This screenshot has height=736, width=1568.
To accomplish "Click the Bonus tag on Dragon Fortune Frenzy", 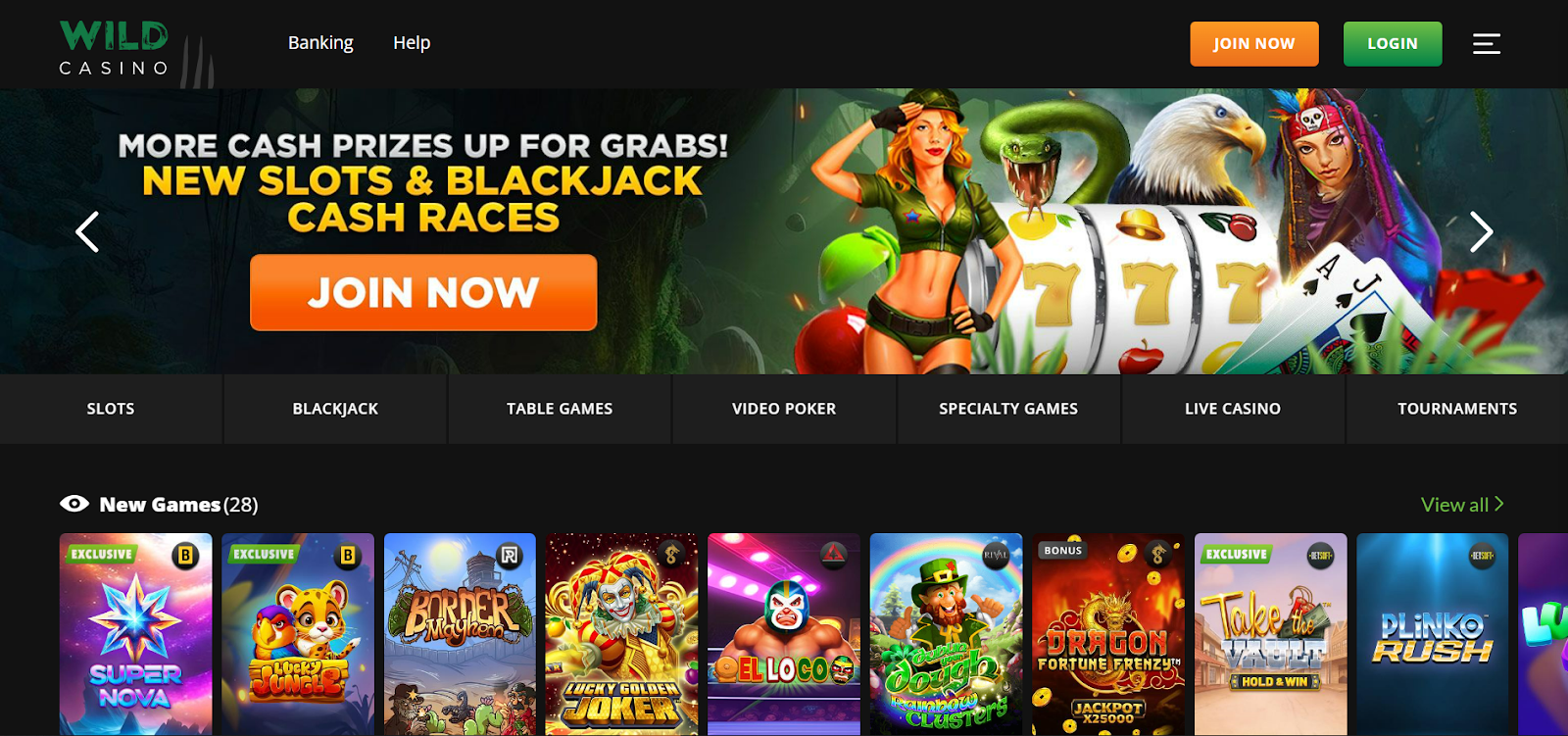I will point(1062,551).
